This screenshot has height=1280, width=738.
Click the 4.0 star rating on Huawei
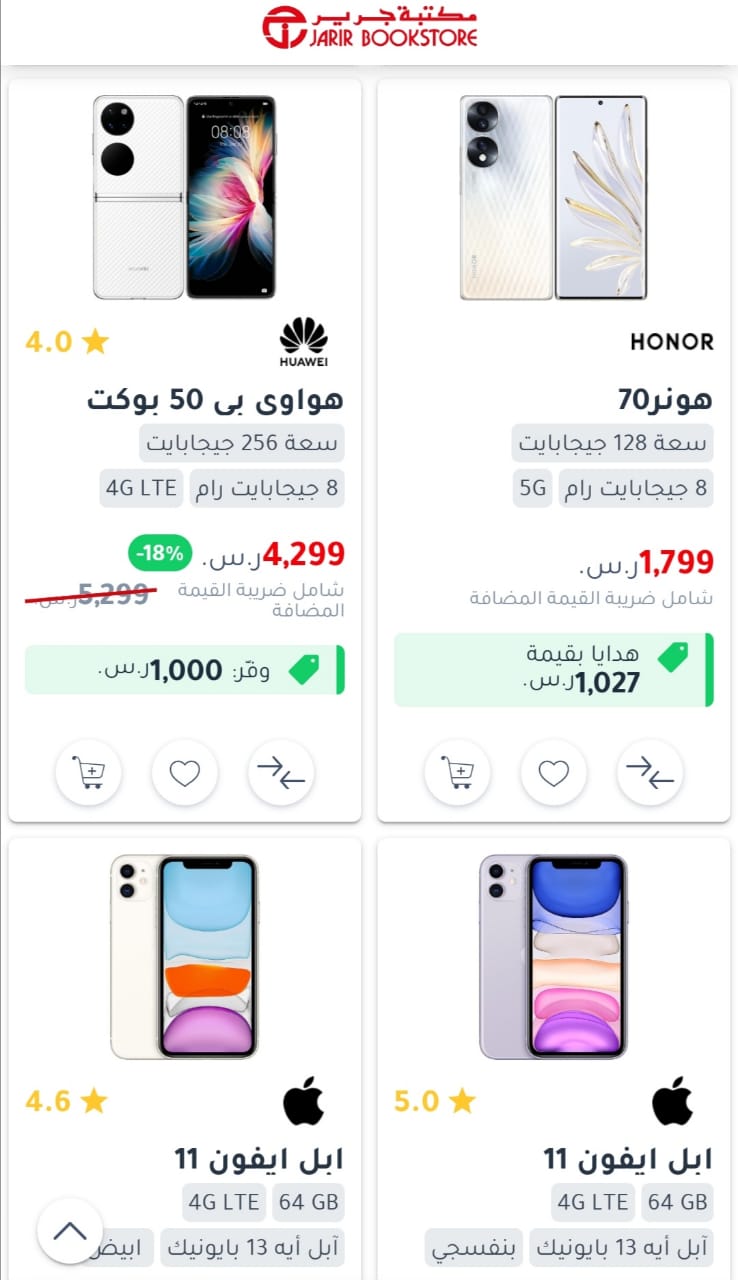[x=67, y=342]
